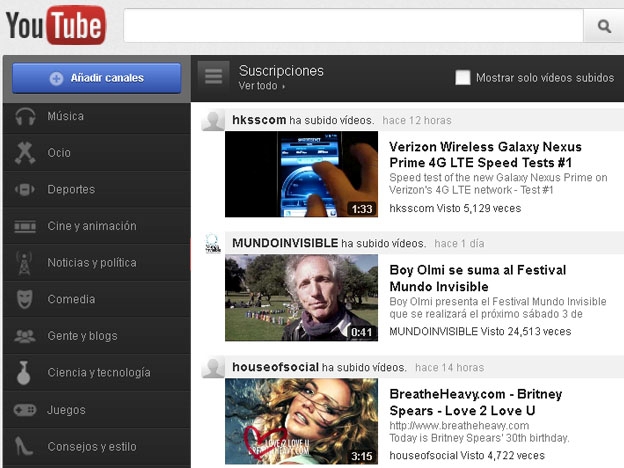Click the Juegos gamepad icon

coord(25,410)
